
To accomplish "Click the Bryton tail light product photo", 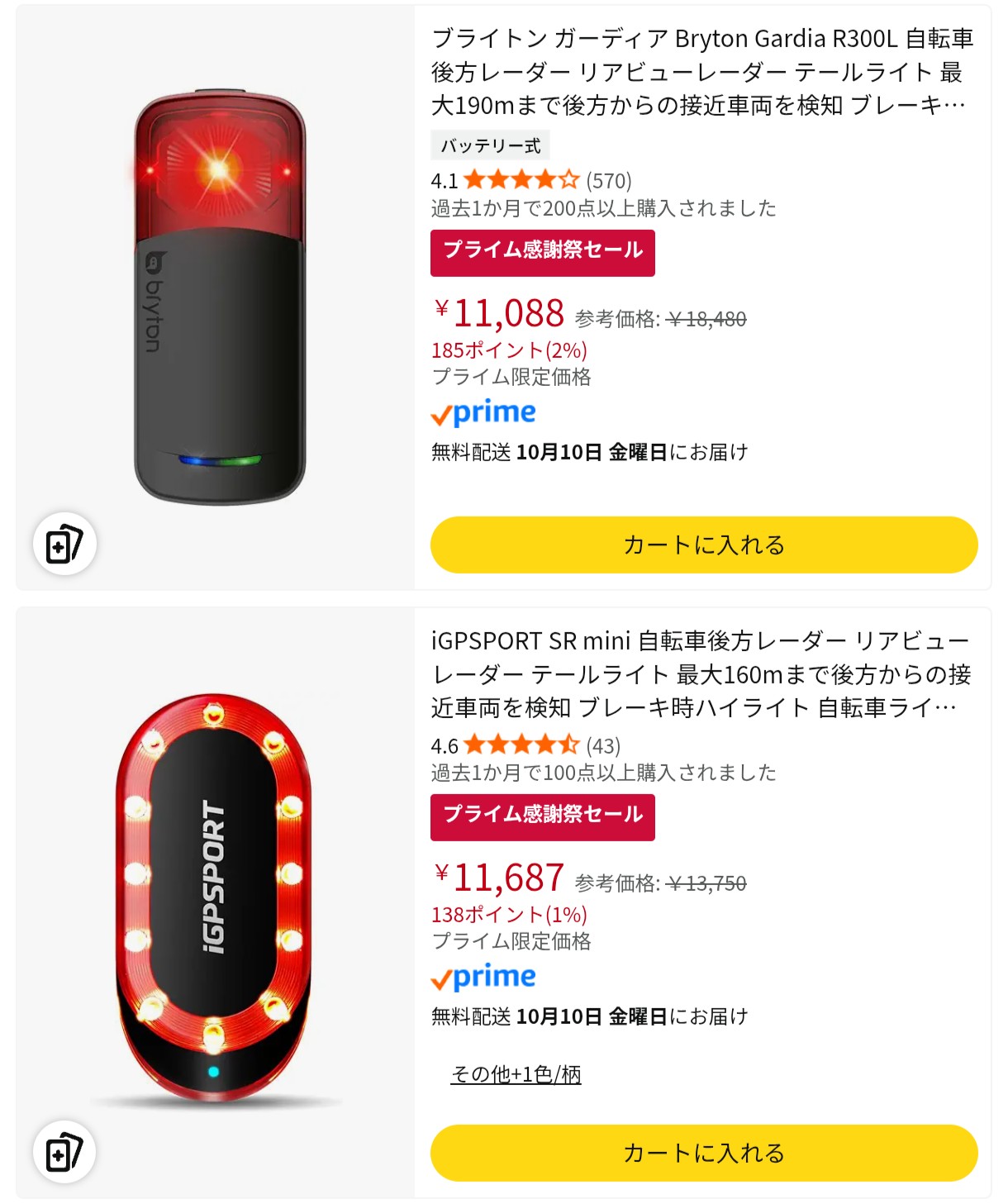I will [x=220, y=297].
